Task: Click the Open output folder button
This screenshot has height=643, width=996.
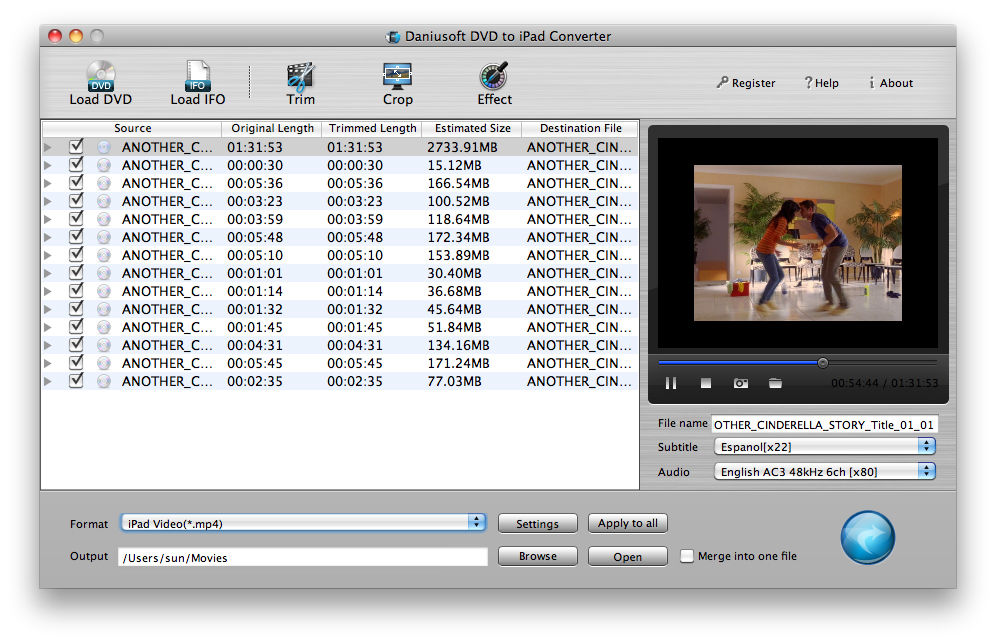Action: pyautogui.click(x=628, y=556)
